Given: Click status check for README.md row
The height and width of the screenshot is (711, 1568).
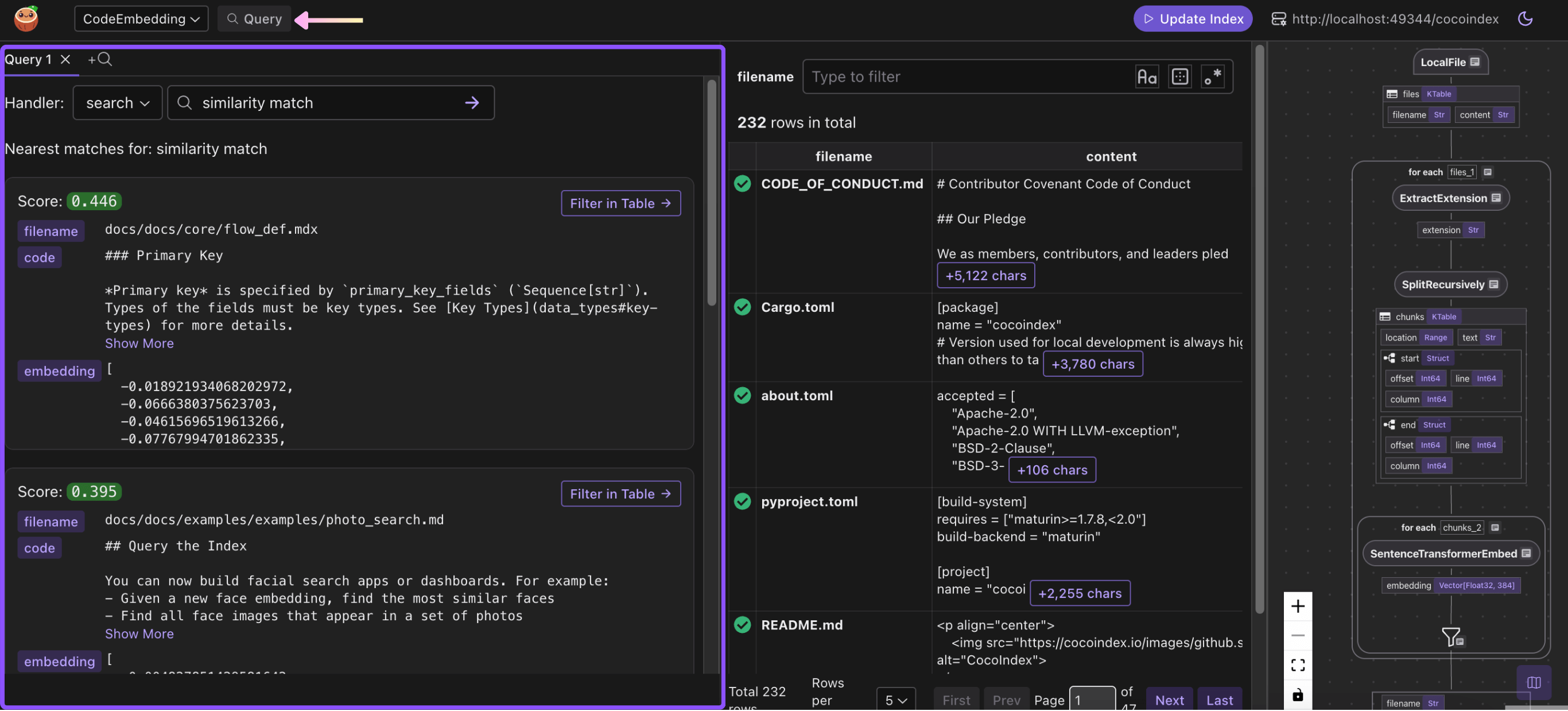Looking at the screenshot, I should (x=742, y=625).
